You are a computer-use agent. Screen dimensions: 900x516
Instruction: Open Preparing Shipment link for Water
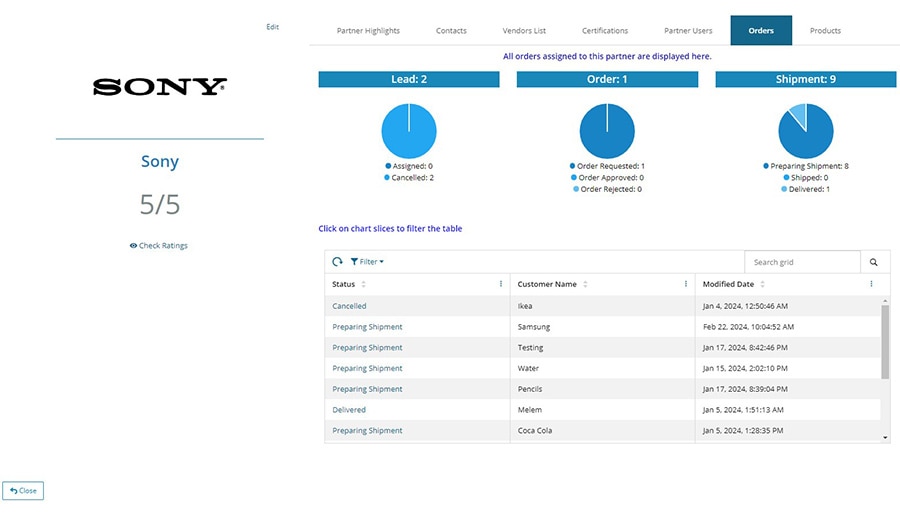pos(367,368)
